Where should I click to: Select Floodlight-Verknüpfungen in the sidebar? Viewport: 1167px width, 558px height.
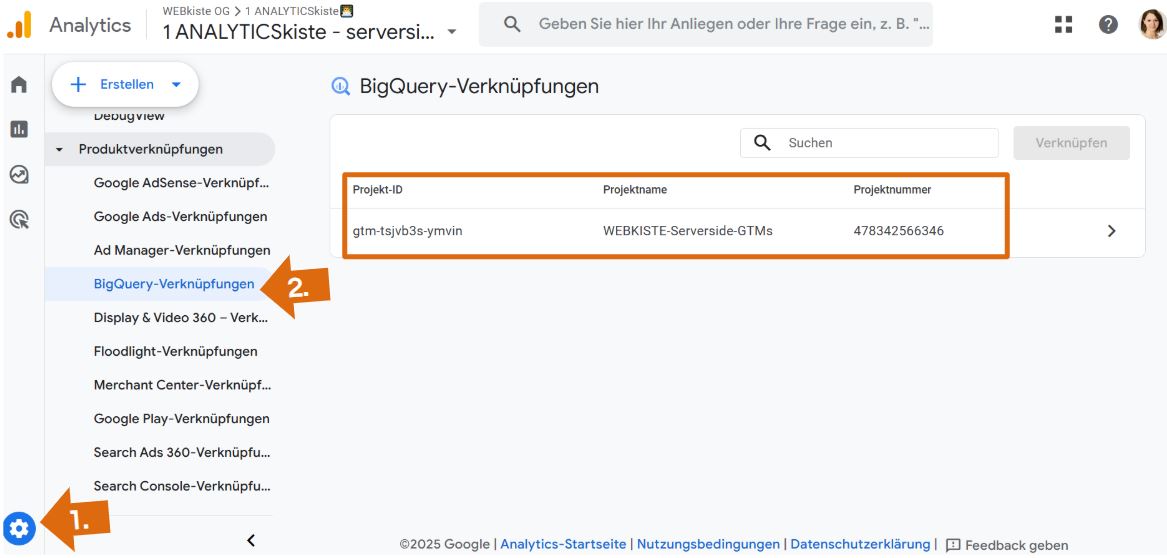coord(176,351)
